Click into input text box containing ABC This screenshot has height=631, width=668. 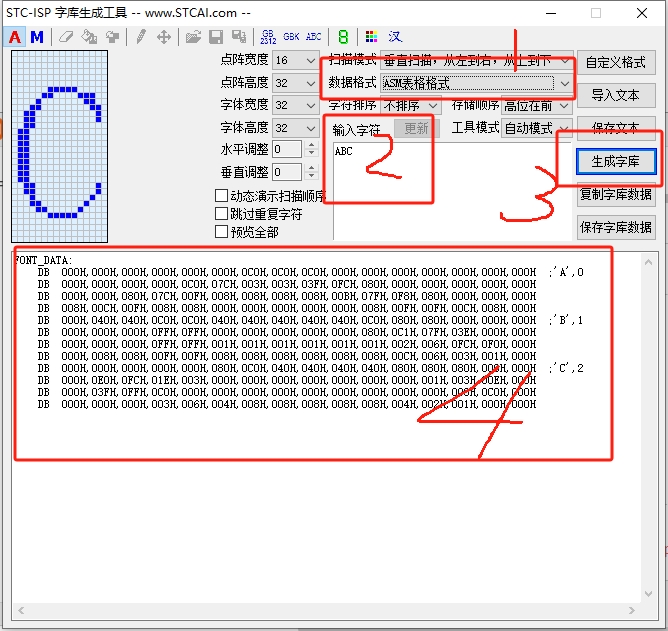click(452, 191)
